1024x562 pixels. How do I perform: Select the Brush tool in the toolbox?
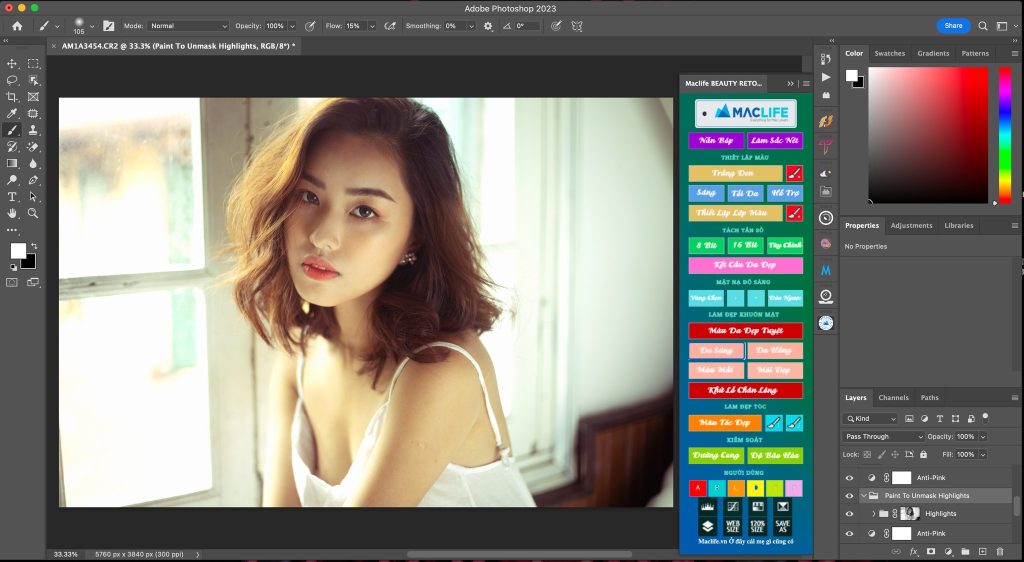[x=12, y=130]
